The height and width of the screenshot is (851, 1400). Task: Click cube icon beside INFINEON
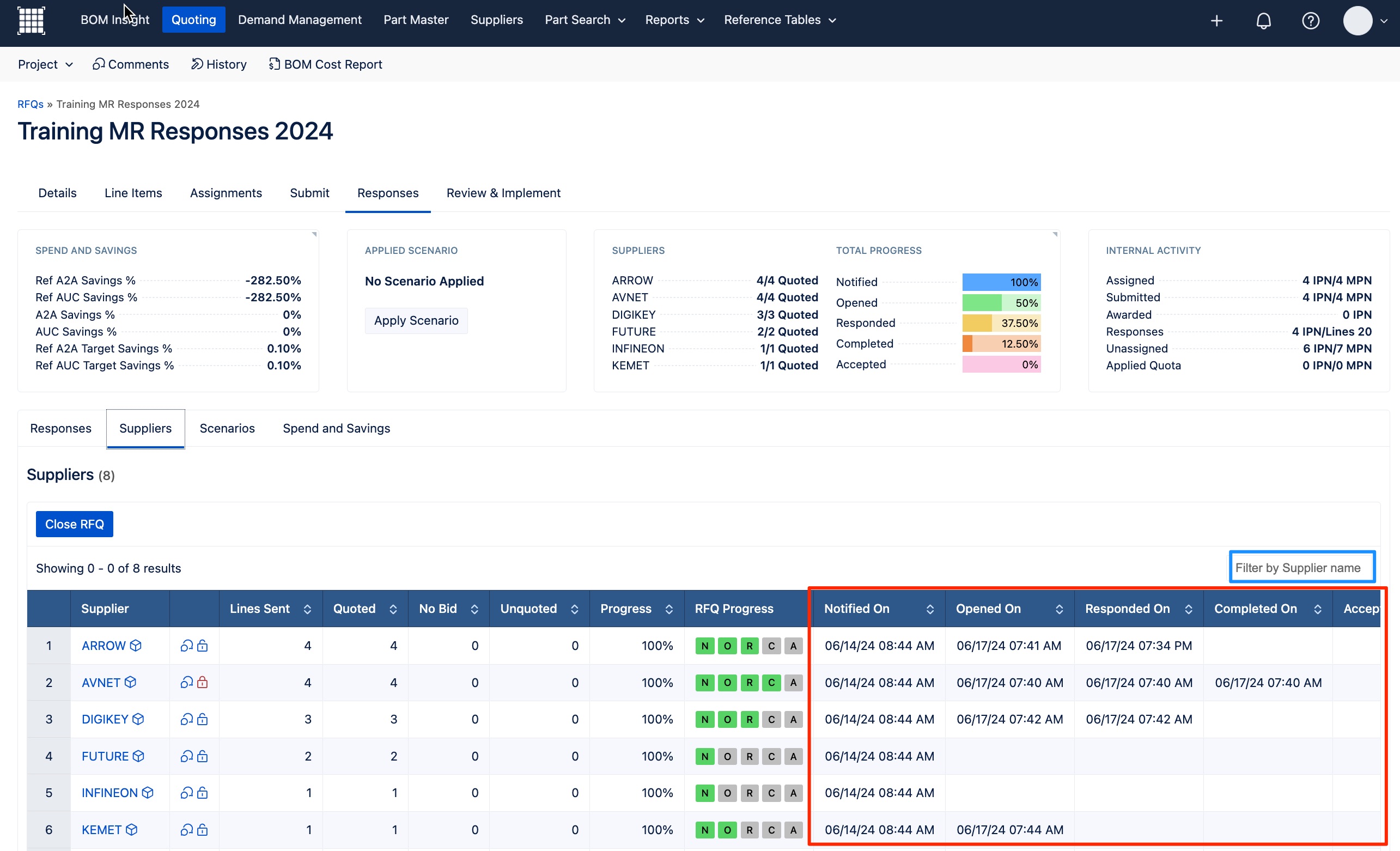148,793
